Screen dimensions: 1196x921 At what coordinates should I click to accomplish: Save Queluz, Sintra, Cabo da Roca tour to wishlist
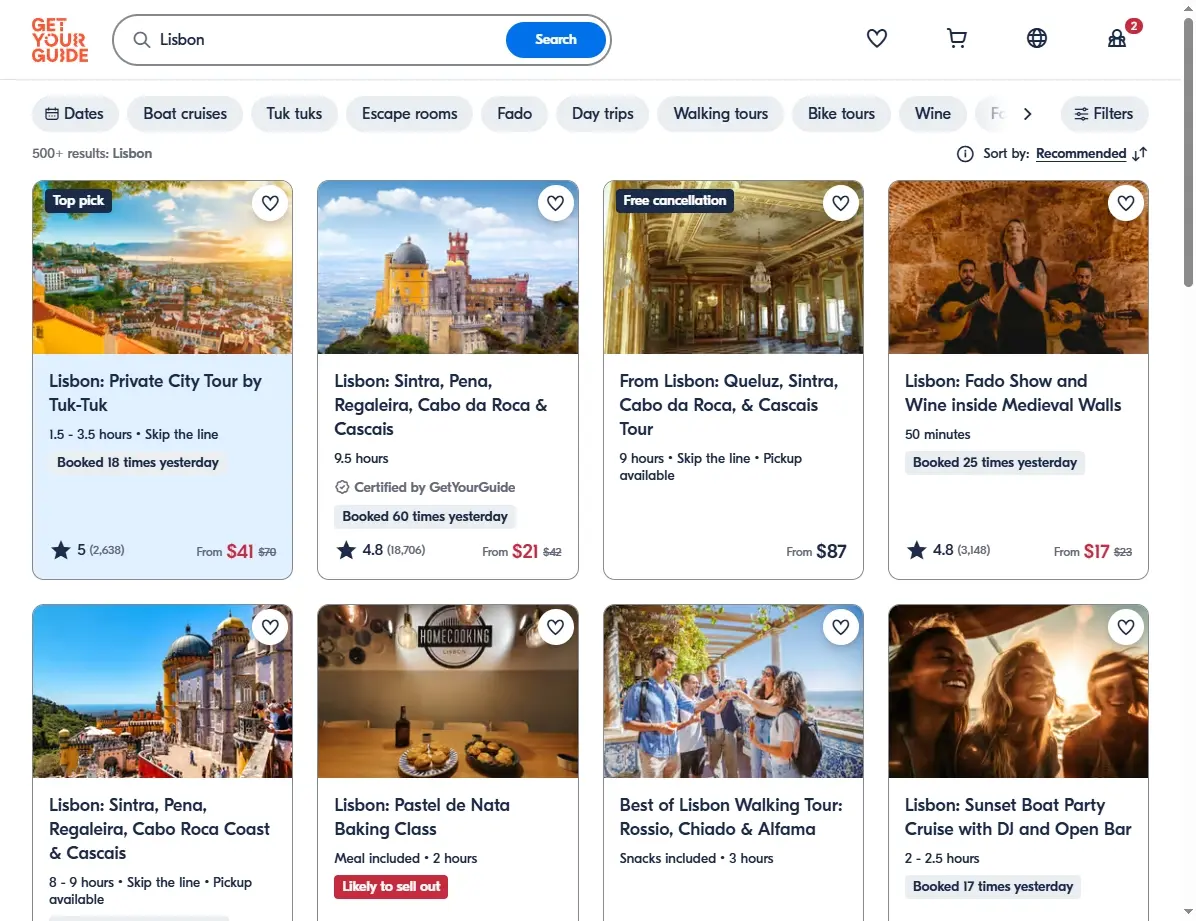(x=841, y=203)
